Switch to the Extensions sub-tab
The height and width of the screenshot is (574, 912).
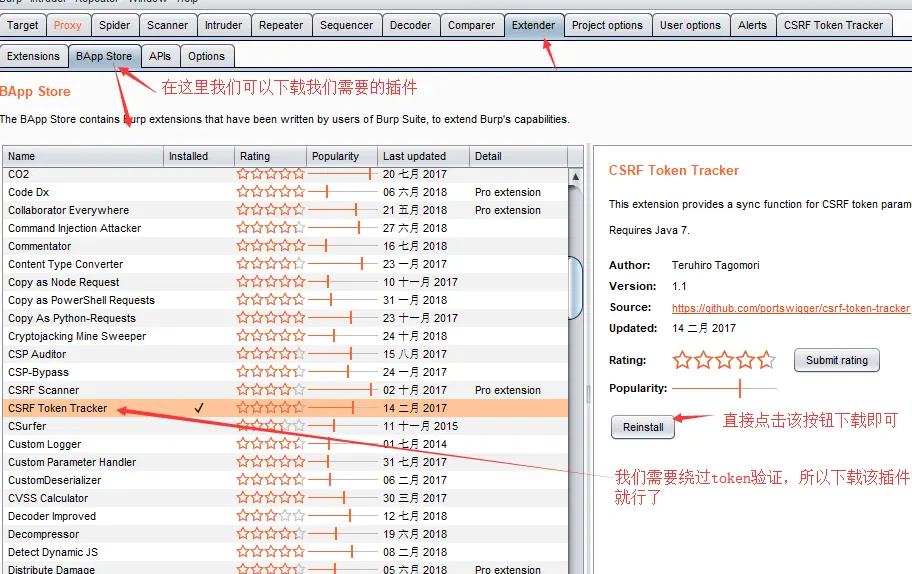33,56
